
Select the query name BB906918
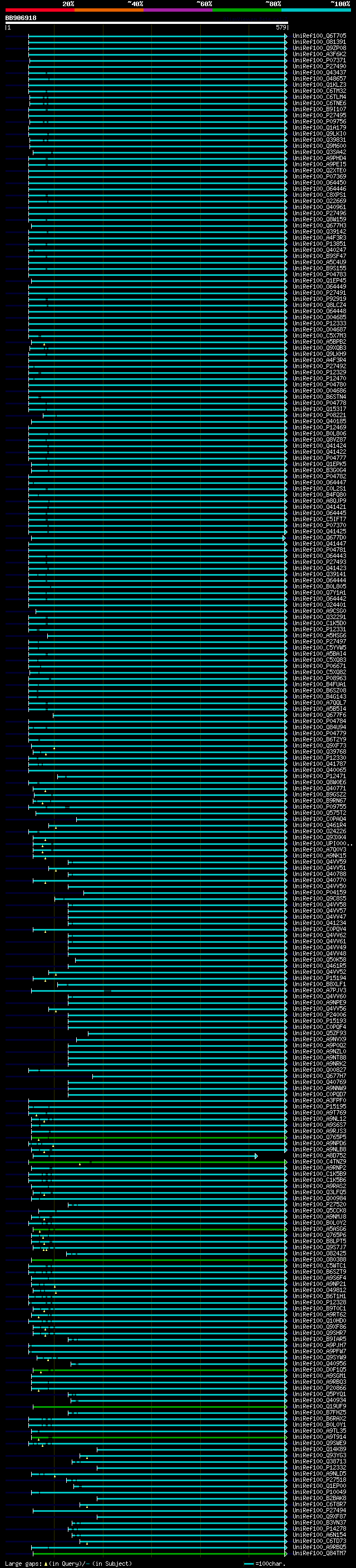point(21,18)
